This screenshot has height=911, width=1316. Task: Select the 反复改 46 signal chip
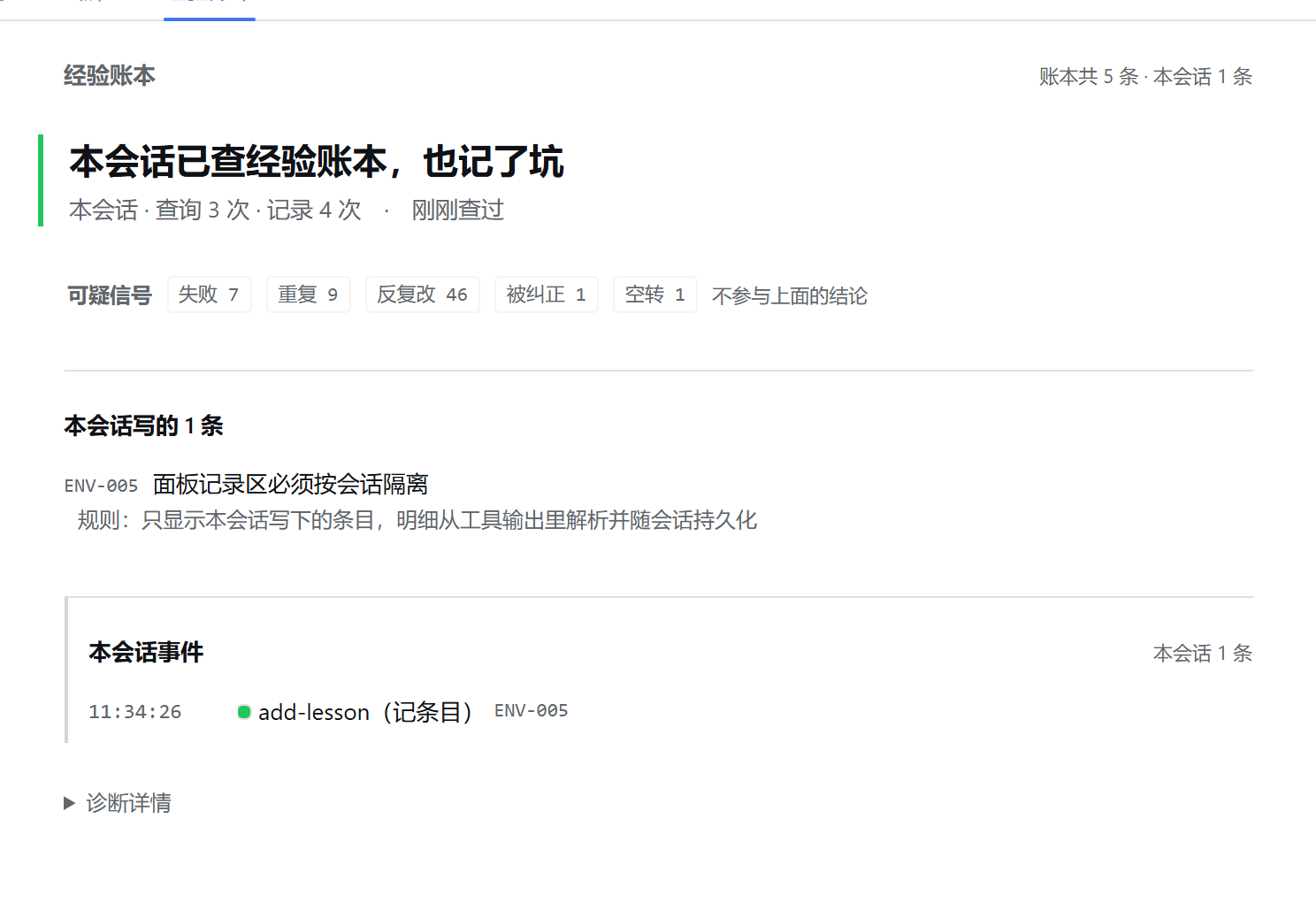(x=423, y=295)
